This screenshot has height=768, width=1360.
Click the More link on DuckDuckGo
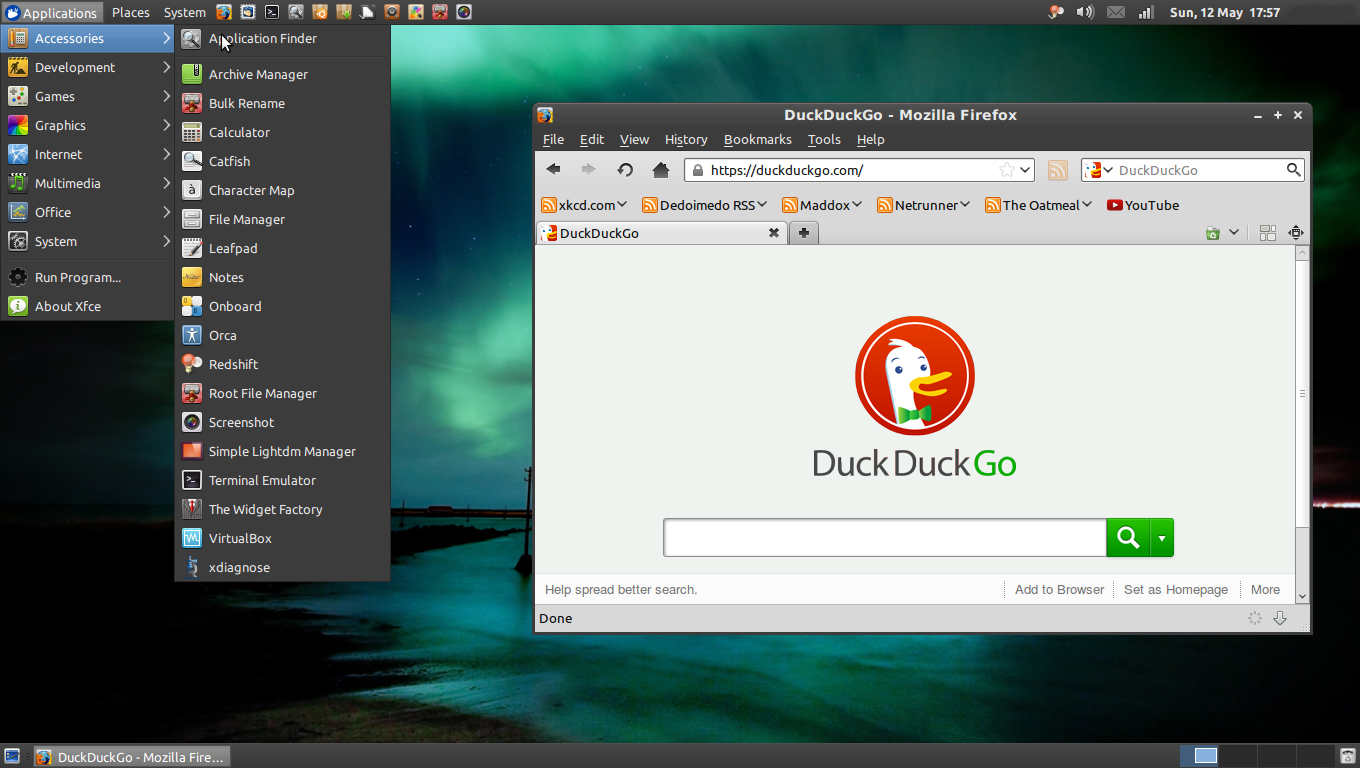(1265, 590)
